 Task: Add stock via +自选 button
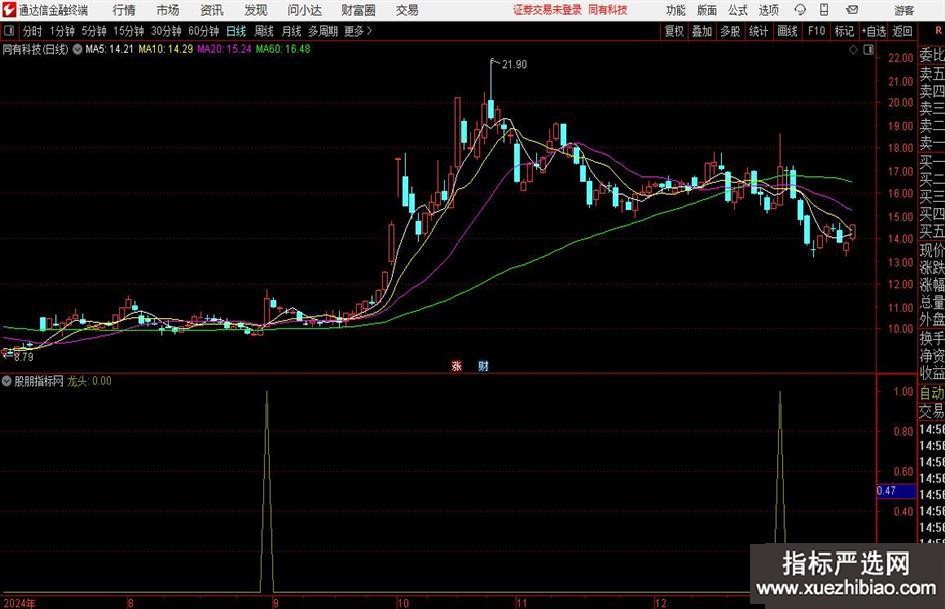[x=873, y=31]
